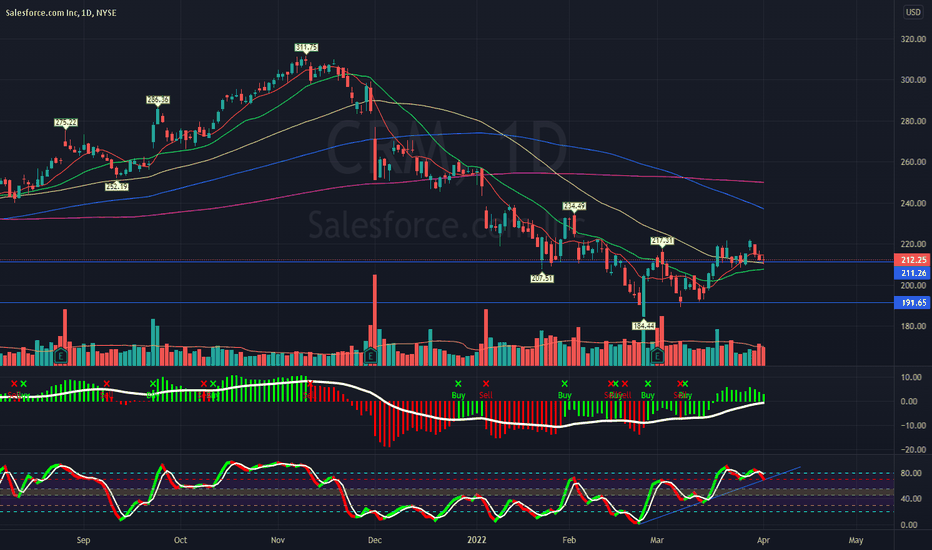Click the 280.00 price axis value
Screen dimensions: 932x550
click(914, 121)
